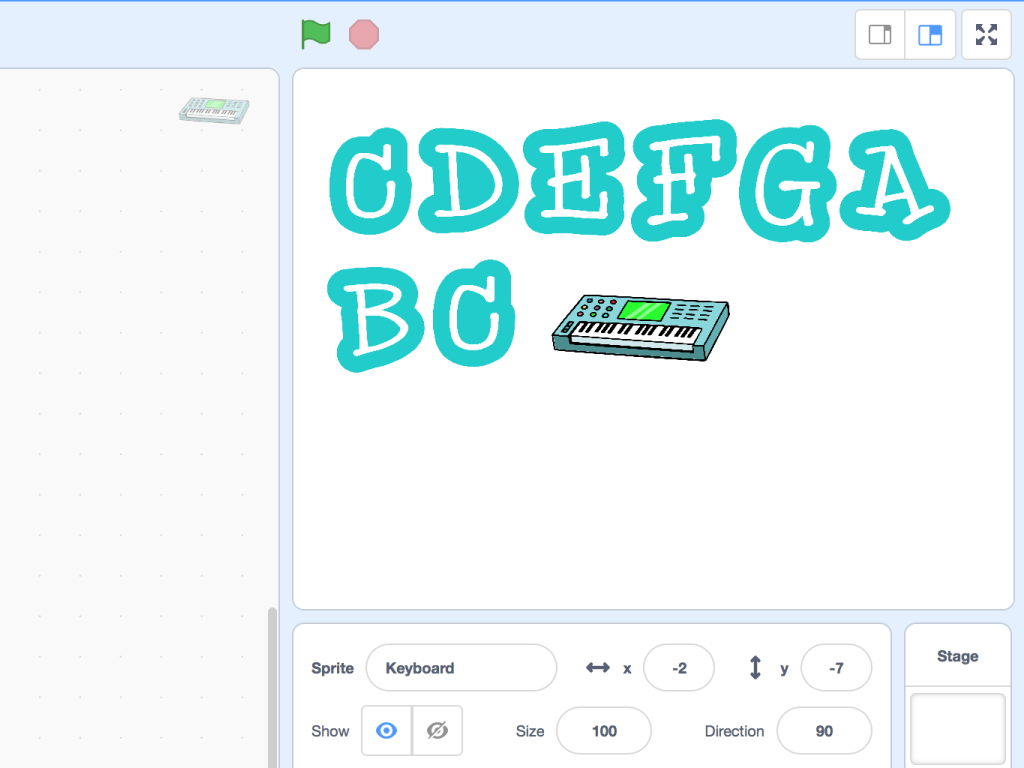
Task: Click the Direction field showing 90
Action: 824,731
